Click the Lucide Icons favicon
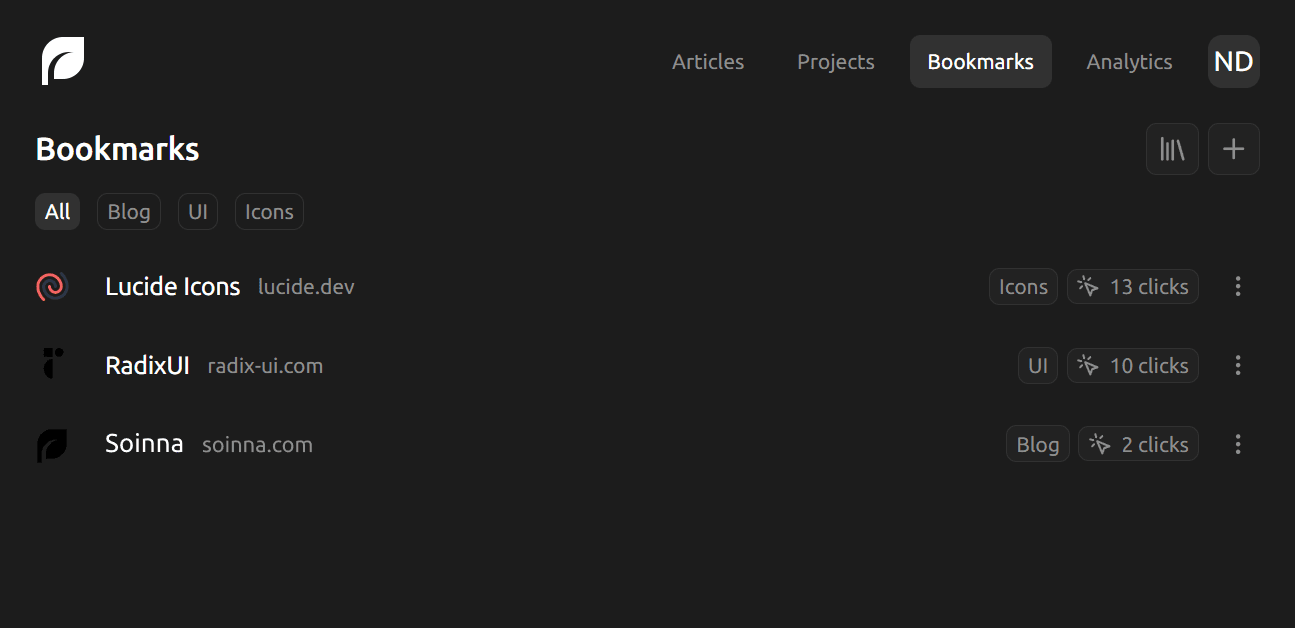 click(52, 286)
